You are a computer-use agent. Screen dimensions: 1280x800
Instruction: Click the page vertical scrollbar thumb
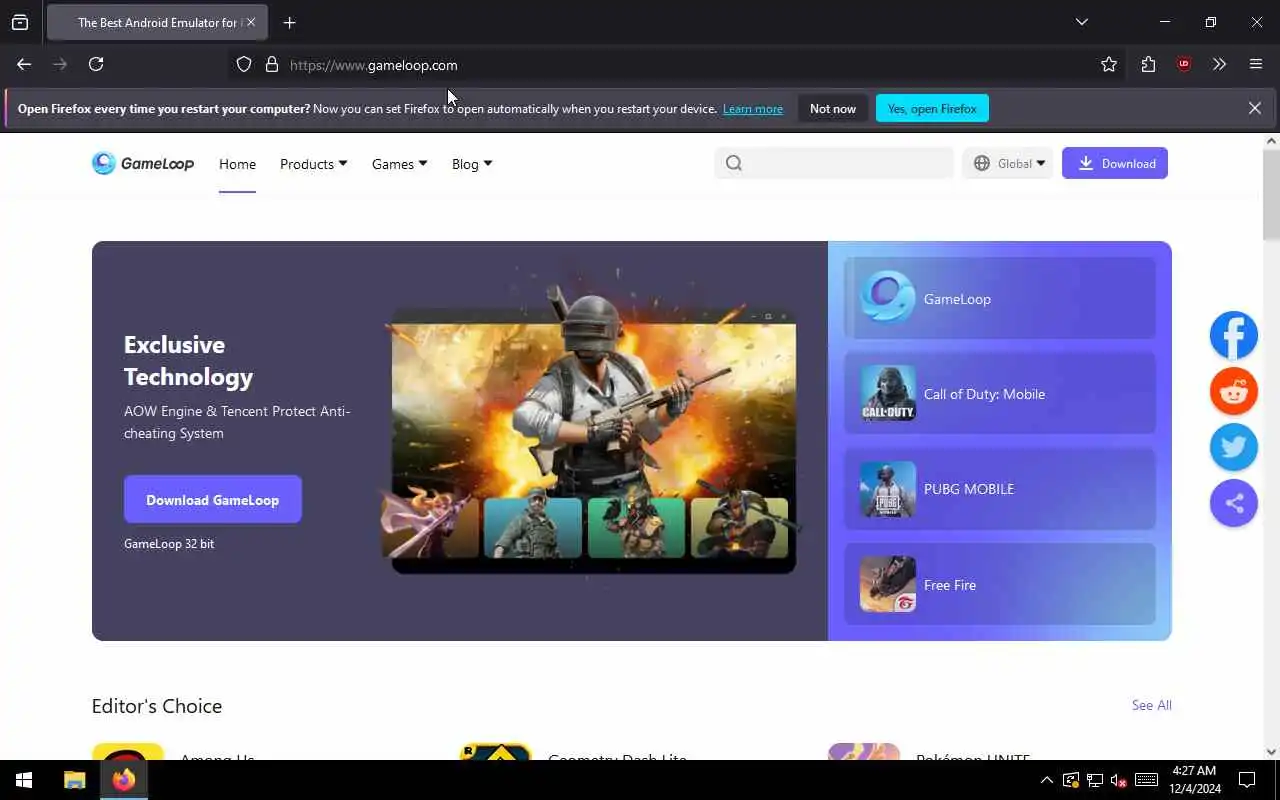pos(1271,195)
